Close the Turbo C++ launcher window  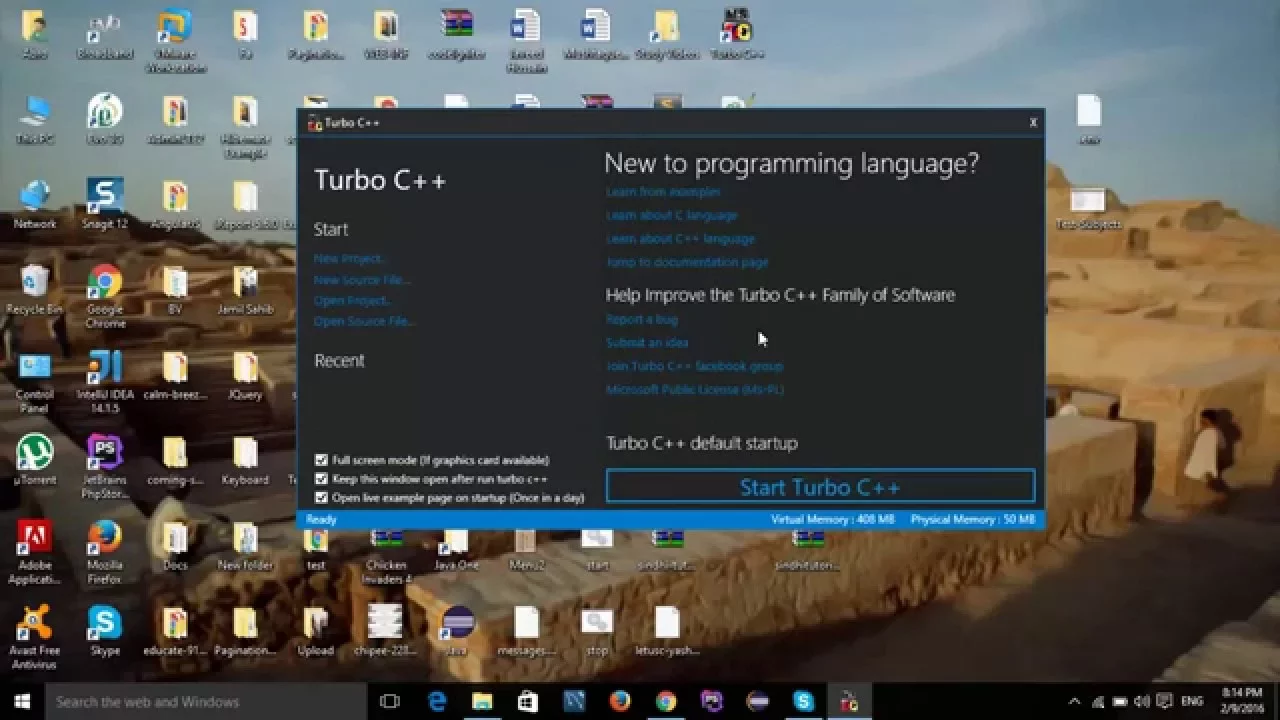(1033, 122)
